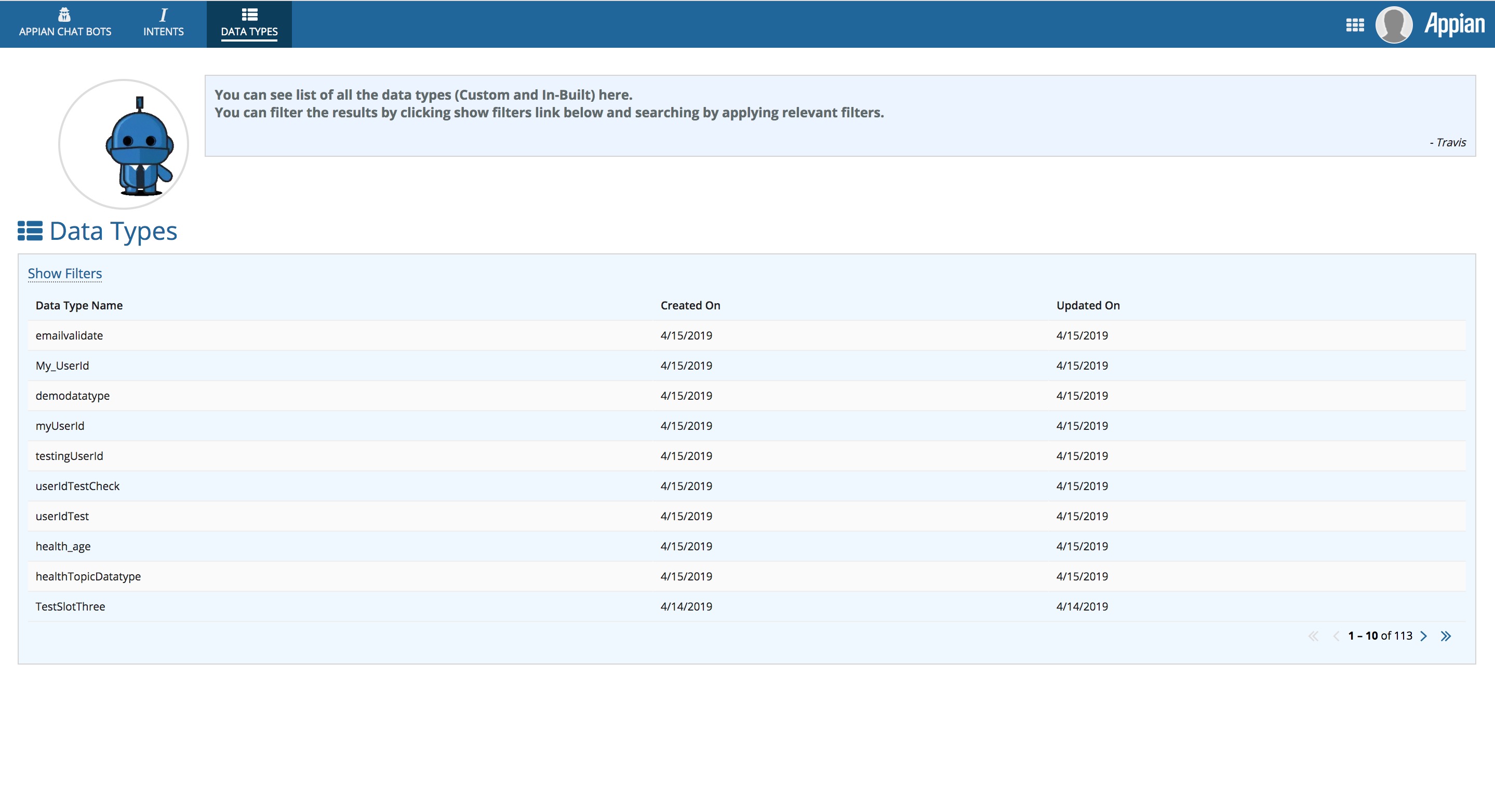
Task: Click the Show Filters link
Action: 65,273
